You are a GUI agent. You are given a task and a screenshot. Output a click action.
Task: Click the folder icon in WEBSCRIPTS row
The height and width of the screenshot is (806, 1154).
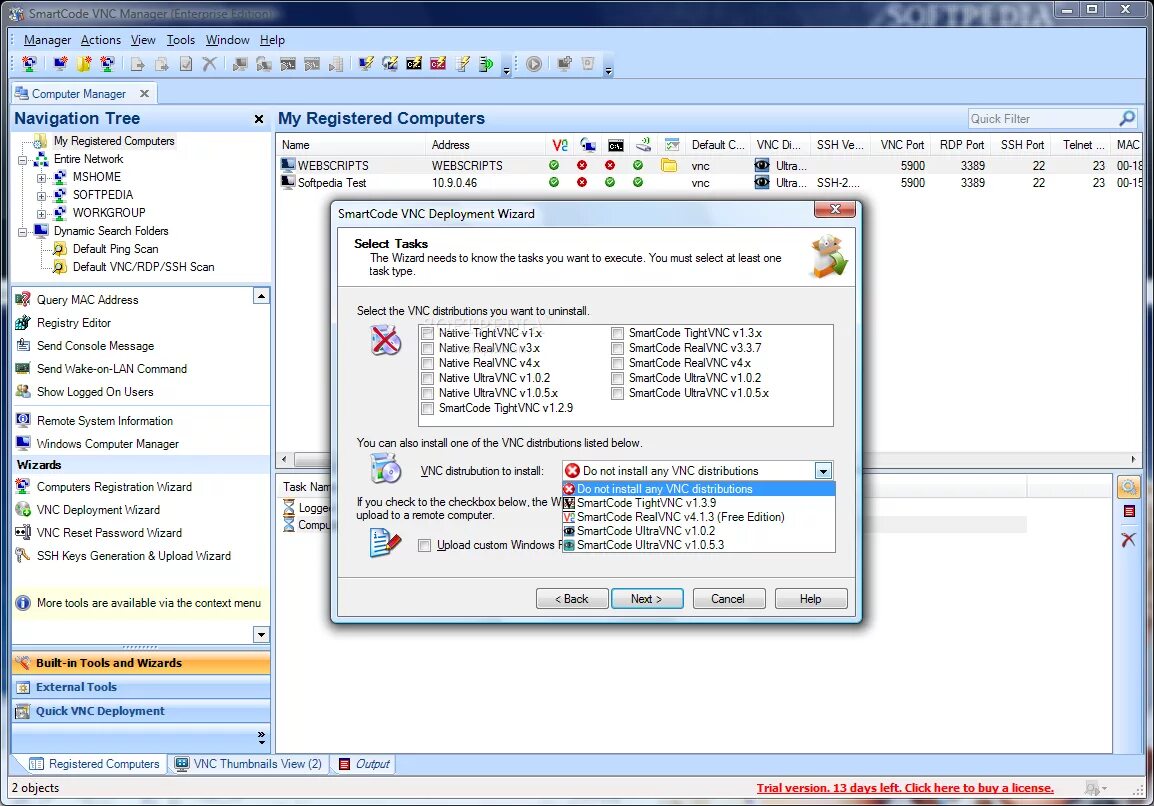point(669,165)
